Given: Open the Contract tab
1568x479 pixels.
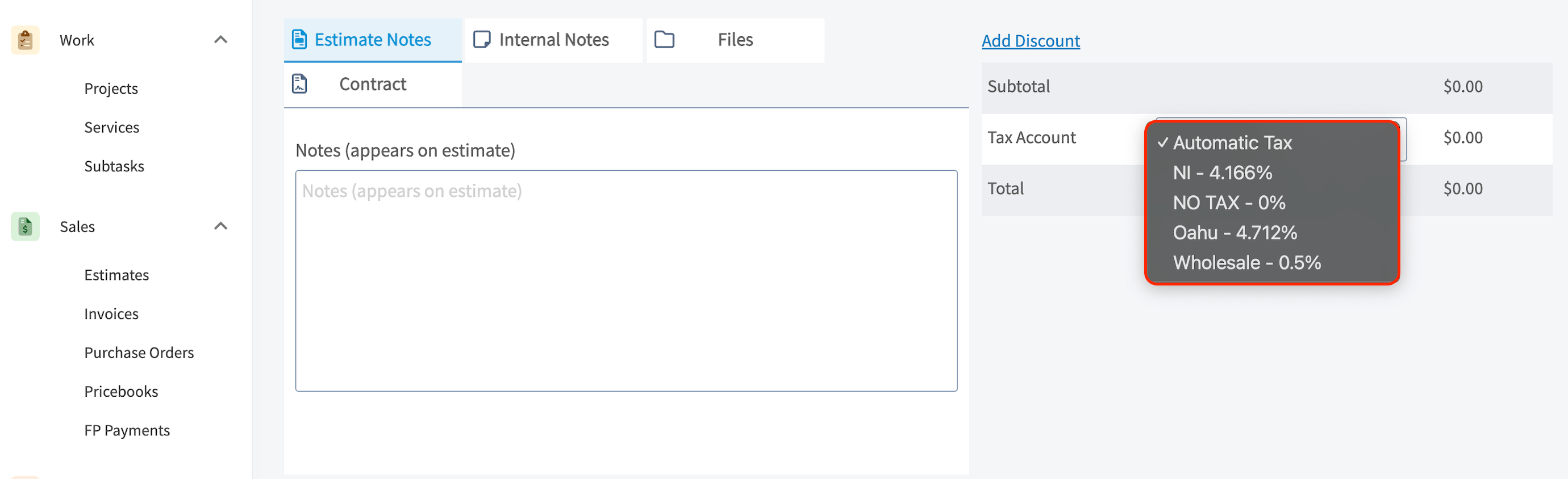Looking at the screenshot, I should (373, 85).
